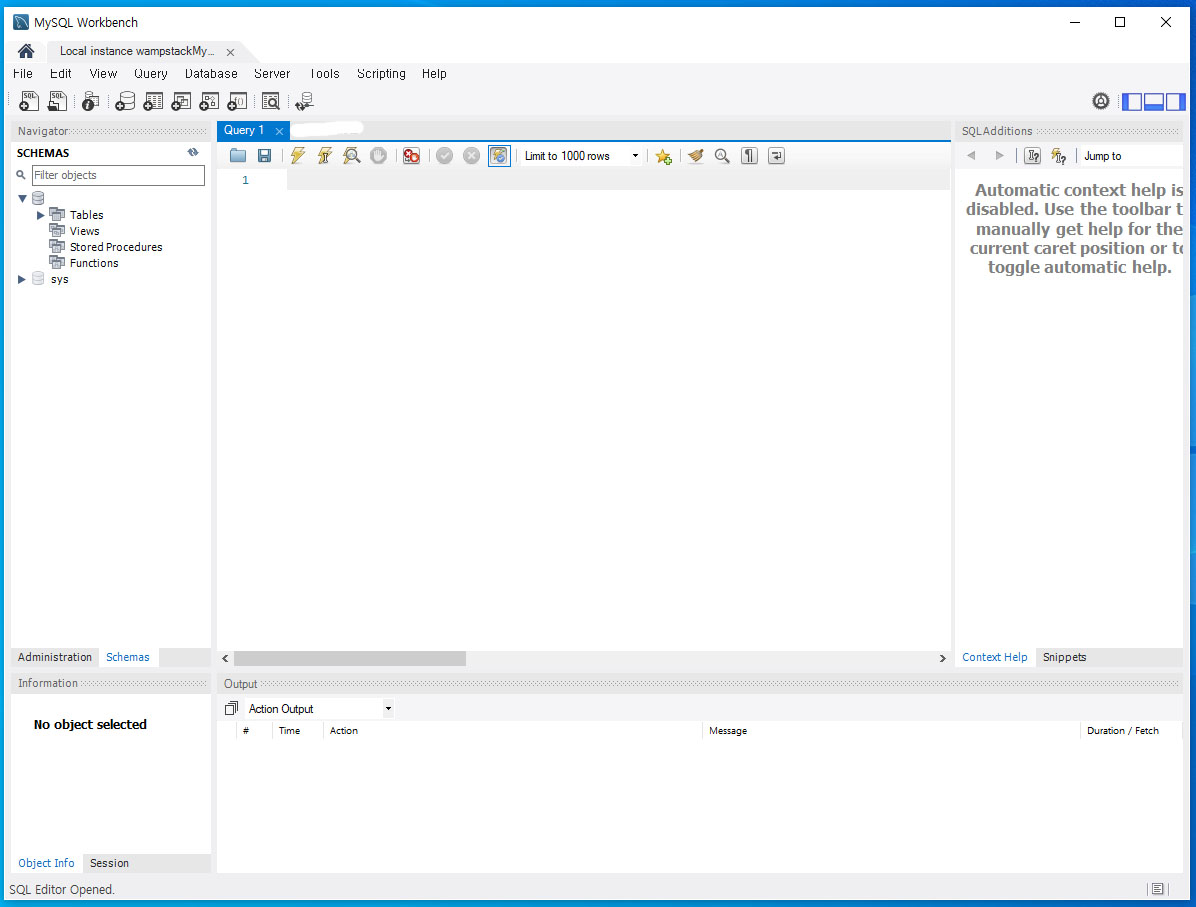1196x907 pixels.
Task: Toggle continue-on-error for SQL script execution
Action: click(411, 156)
